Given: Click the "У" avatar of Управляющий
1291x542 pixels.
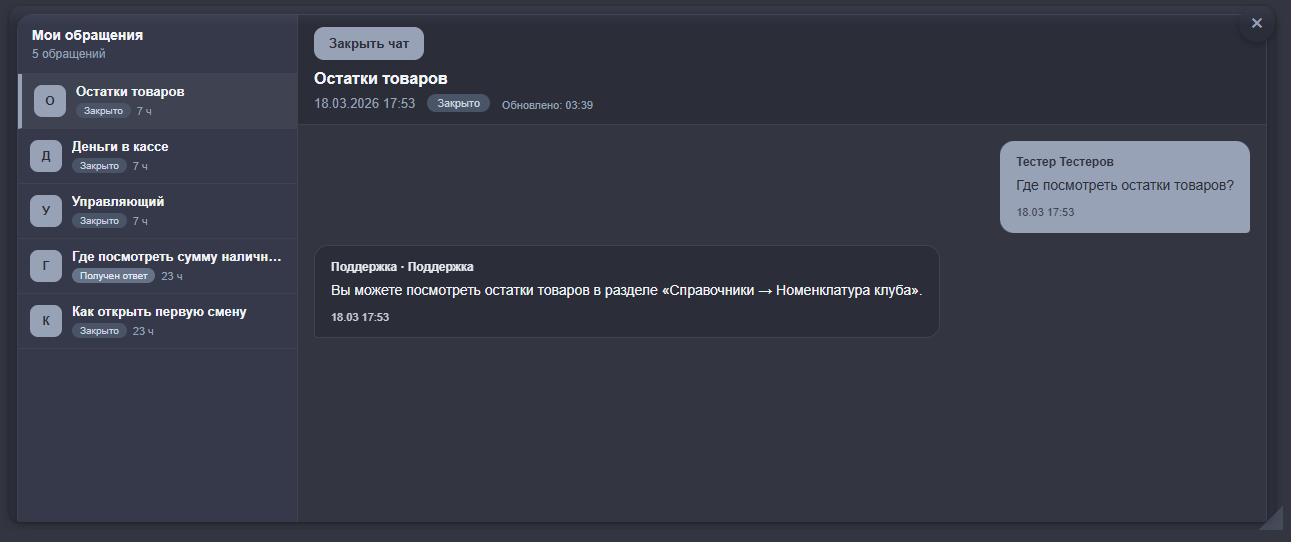Looking at the screenshot, I should 46,211.
